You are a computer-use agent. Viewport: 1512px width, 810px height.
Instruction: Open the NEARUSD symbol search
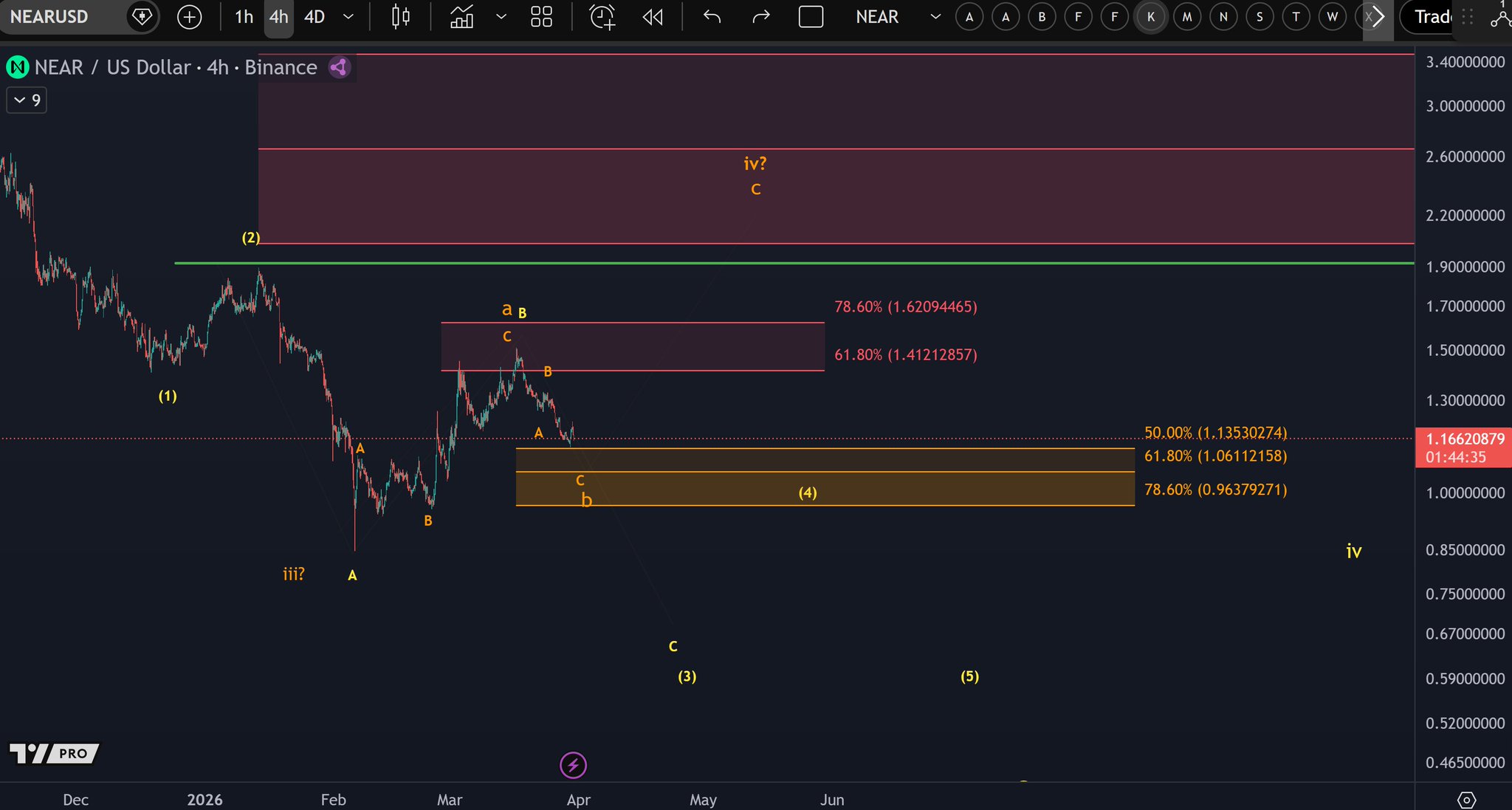(49, 16)
